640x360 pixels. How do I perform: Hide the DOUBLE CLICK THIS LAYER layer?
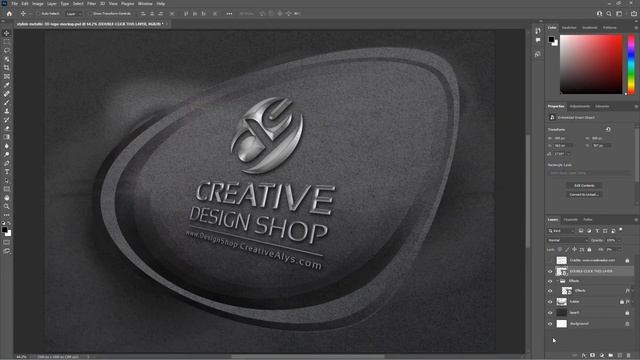click(x=550, y=271)
